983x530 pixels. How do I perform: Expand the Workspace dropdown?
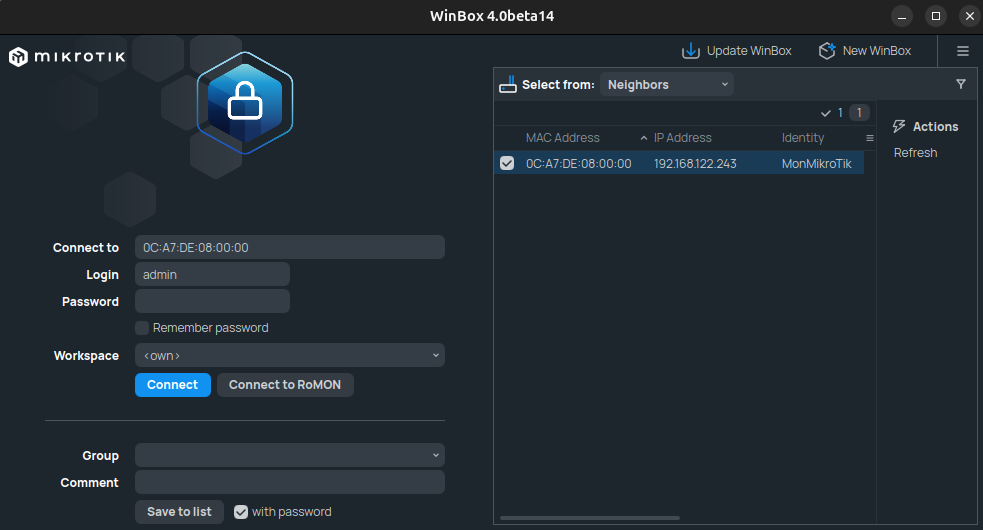click(289, 356)
